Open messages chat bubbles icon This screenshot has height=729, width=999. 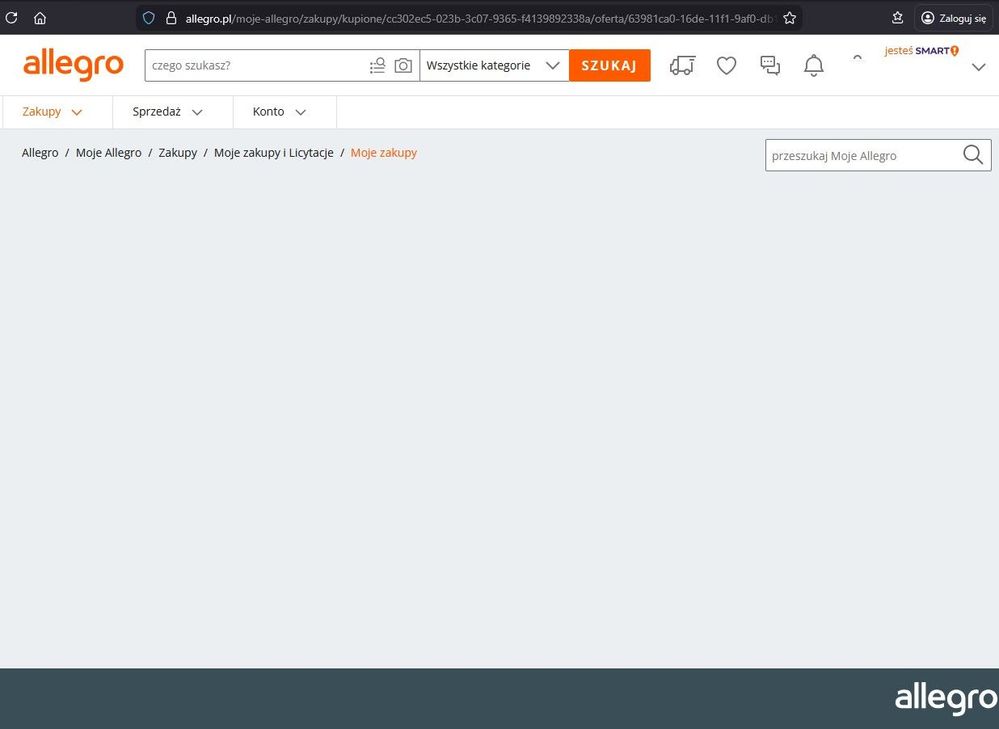click(770, 65)
